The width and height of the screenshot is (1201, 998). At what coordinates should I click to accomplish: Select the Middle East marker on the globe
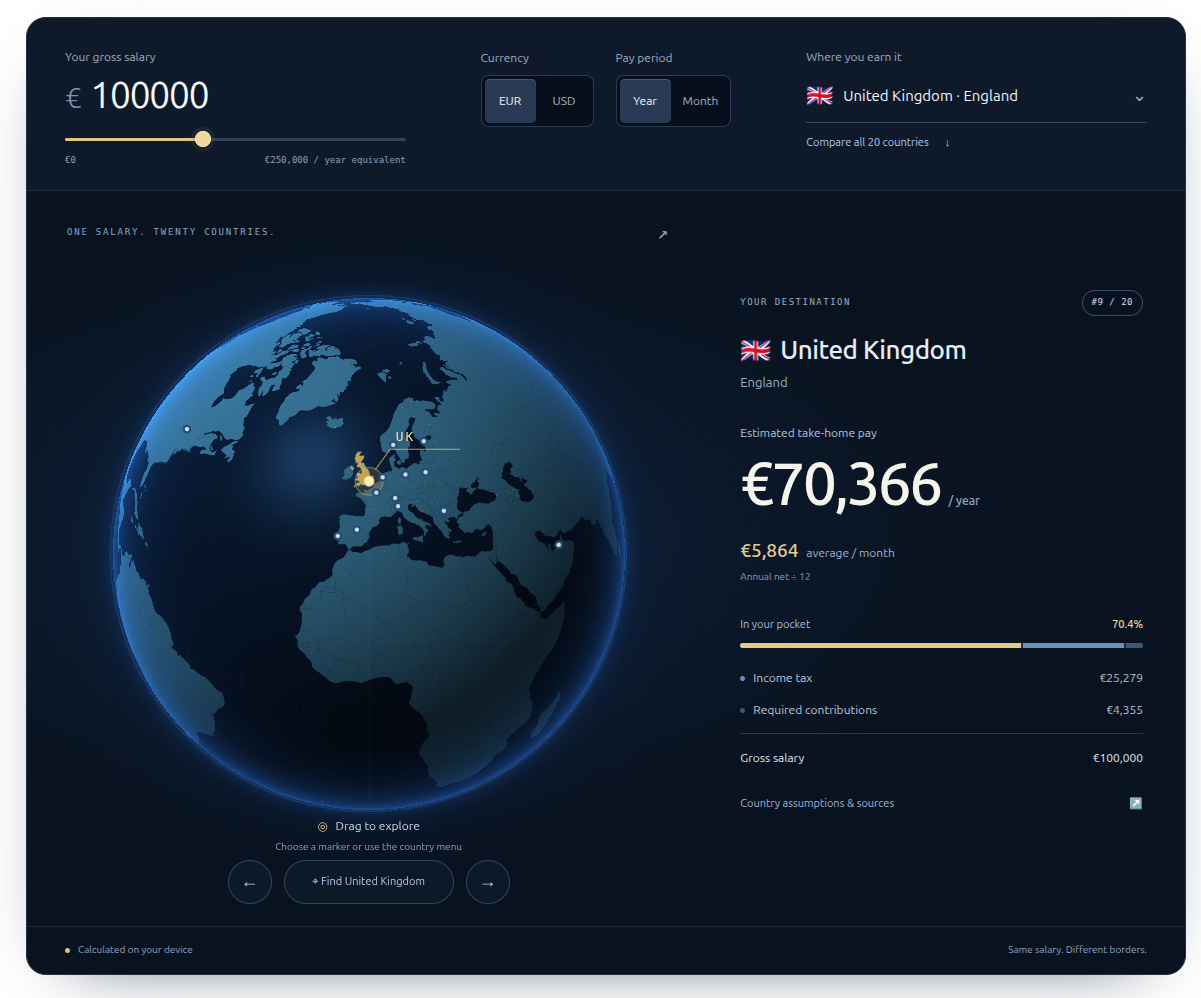coord(558,545)
